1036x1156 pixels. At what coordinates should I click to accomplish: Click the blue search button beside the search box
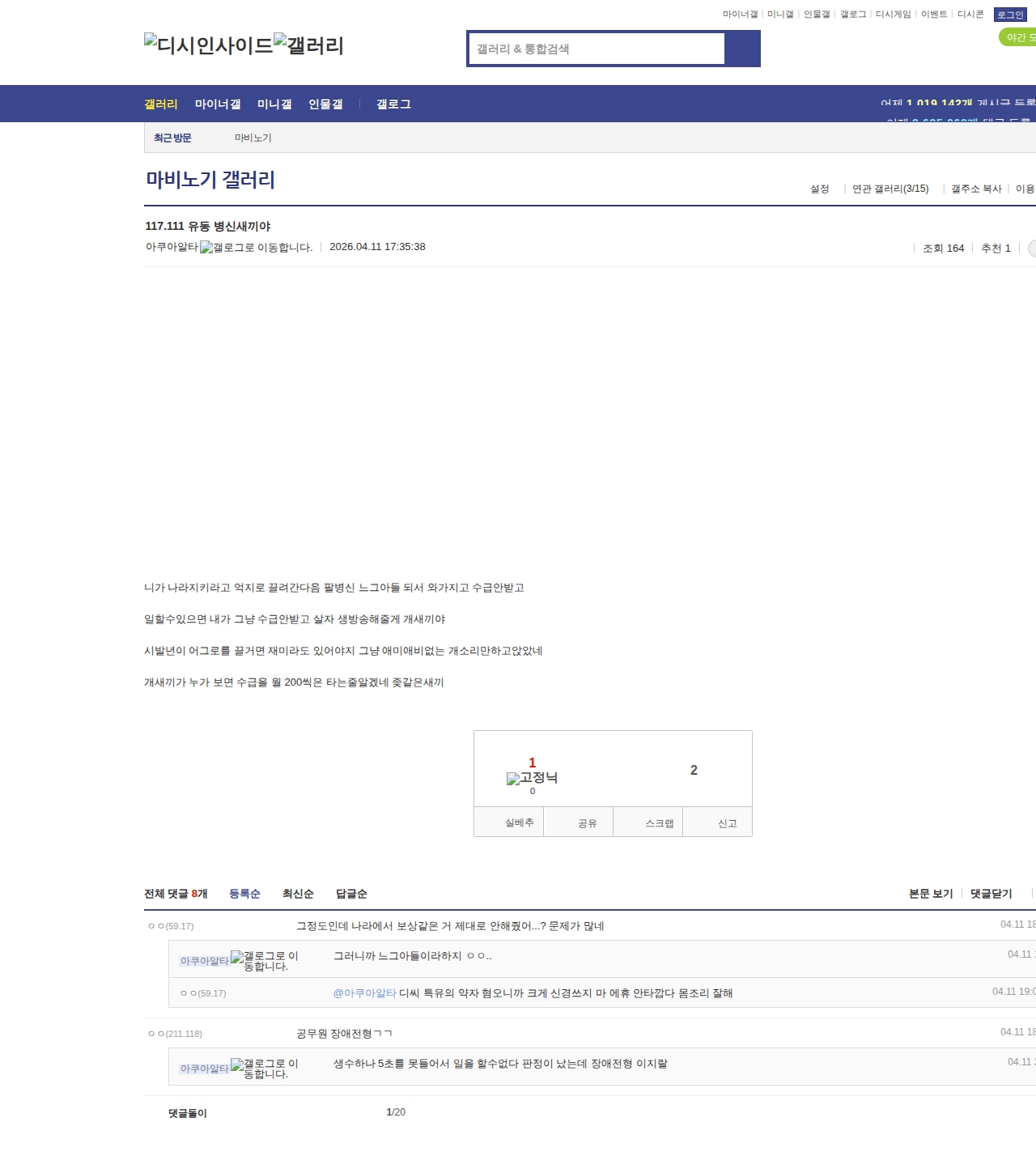pyautogui.click(x=742, y=49)
